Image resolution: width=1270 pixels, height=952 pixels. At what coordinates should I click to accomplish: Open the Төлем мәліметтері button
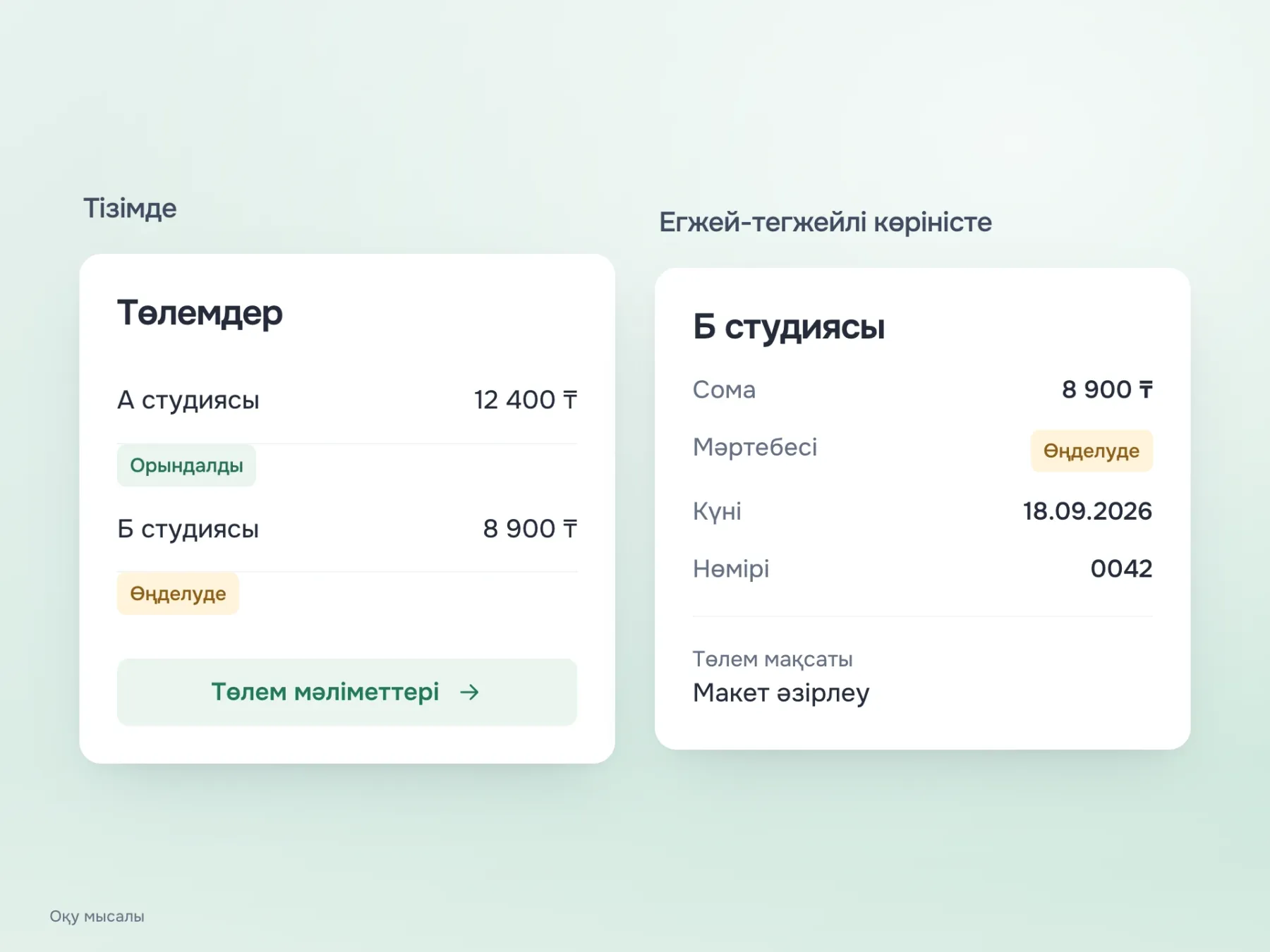(x=347, y=692)
